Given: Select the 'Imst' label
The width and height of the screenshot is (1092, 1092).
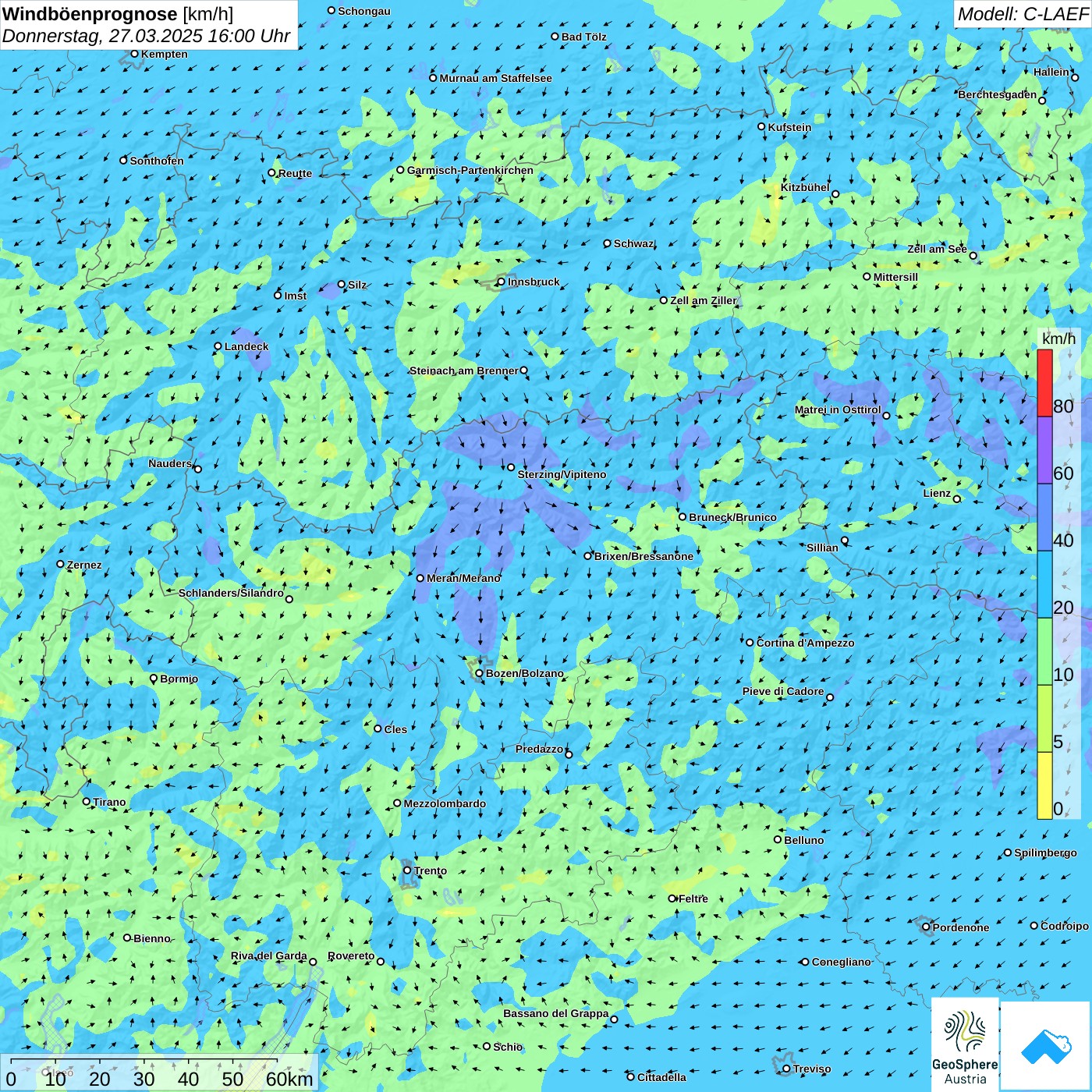Looking at the screenshot, I should tap(296, 296).
